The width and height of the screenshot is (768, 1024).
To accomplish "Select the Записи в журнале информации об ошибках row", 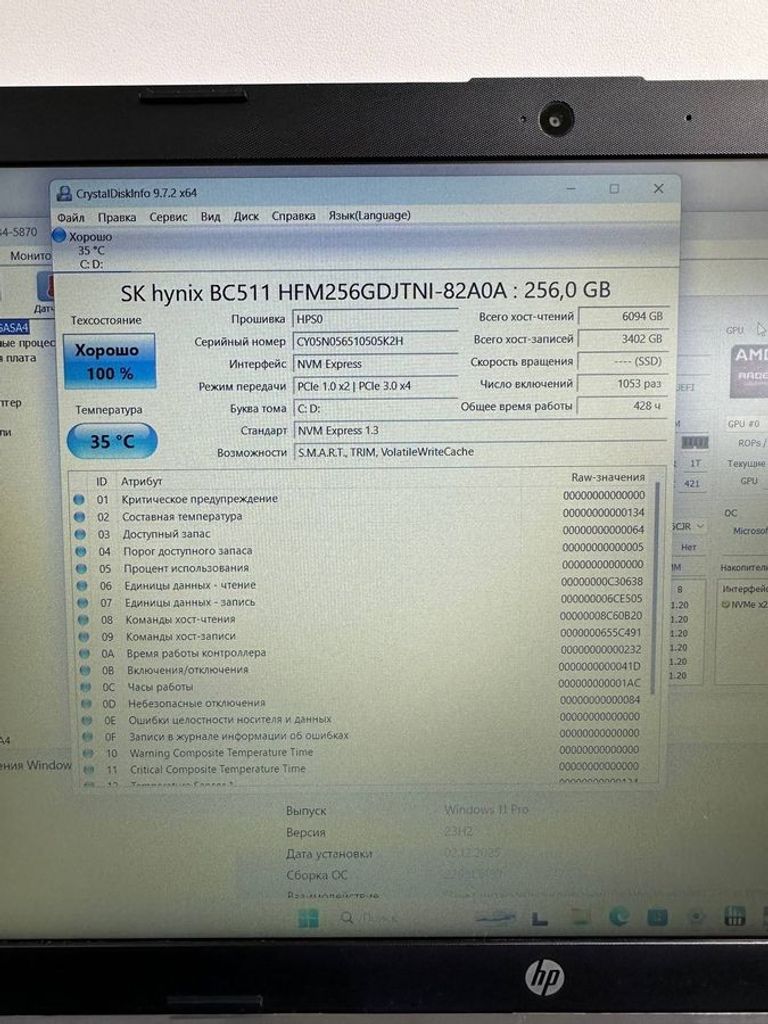I will click(x=362, y=735).
